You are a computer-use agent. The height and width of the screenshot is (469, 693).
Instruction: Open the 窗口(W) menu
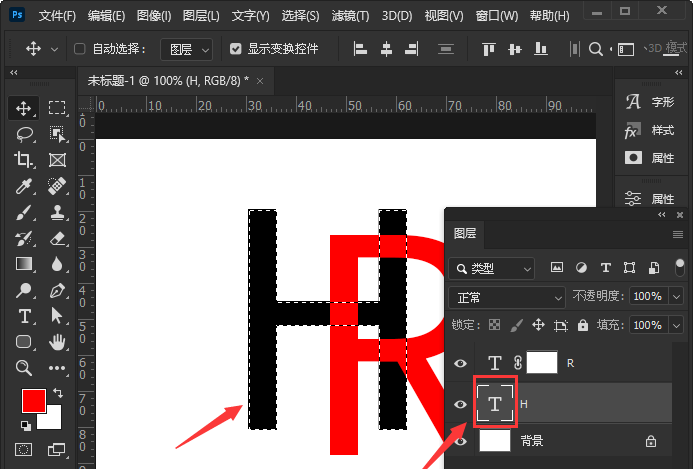click(x=497, y=16)
